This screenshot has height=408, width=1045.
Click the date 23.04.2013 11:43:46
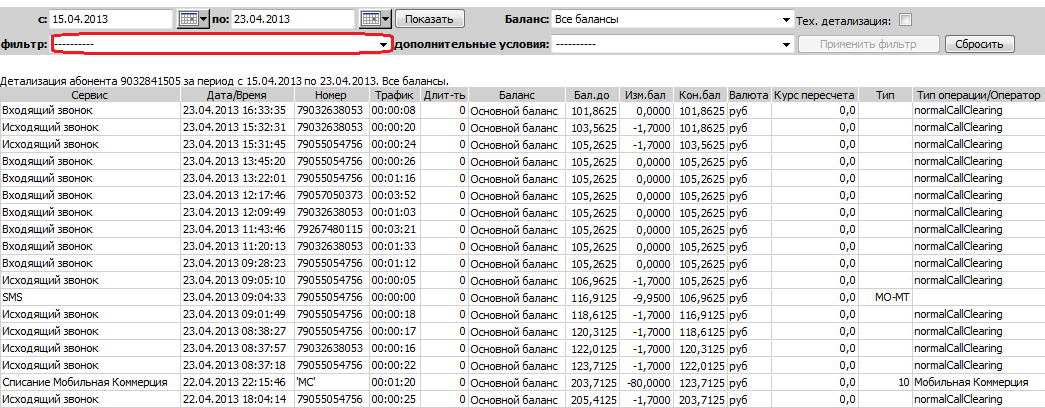[x=234, y=229]
